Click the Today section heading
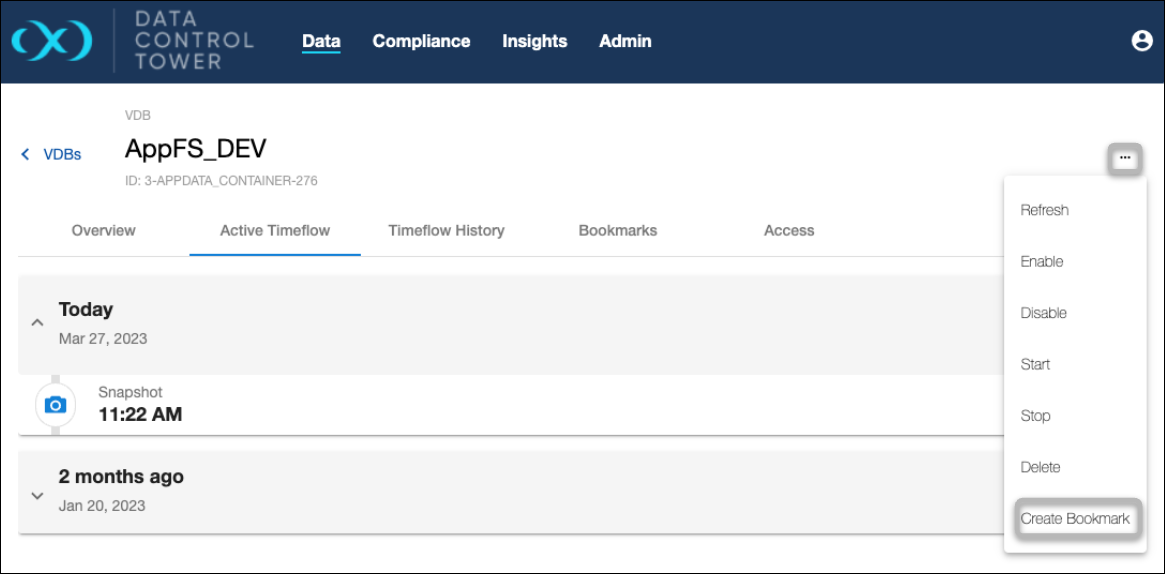 pos(85,310)
